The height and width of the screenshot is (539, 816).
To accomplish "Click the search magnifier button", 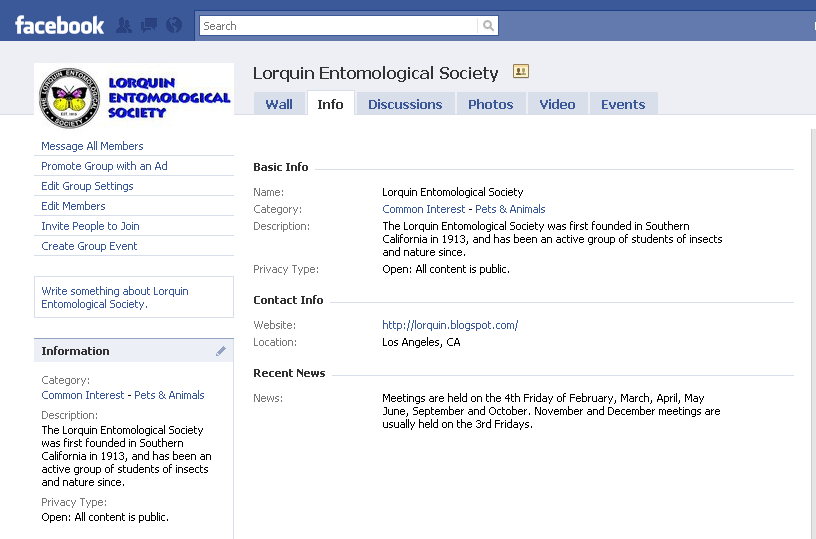I will click(x=488, y=25).
